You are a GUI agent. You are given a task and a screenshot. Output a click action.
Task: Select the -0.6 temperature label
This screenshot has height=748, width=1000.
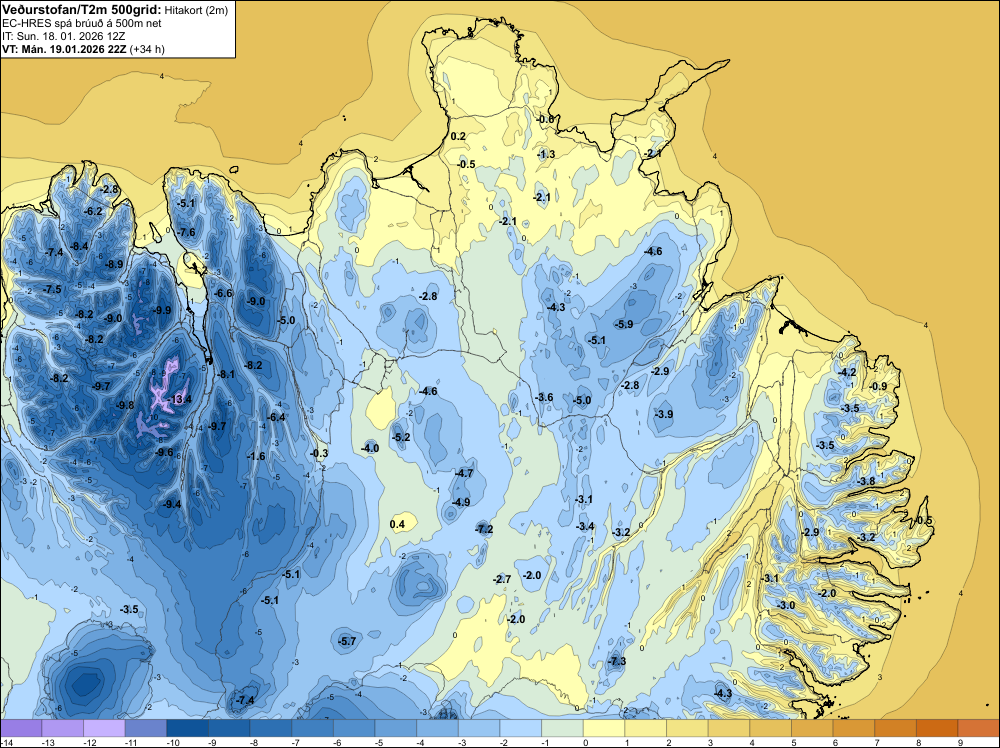click(x=545, y=119)
